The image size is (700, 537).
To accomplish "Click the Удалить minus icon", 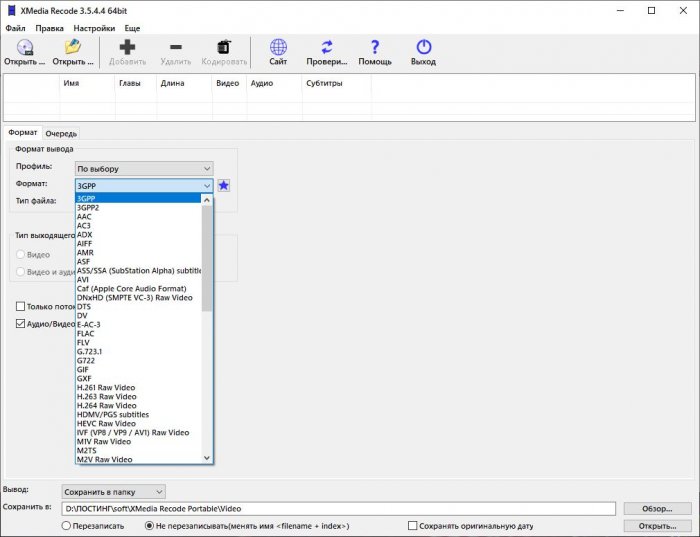I will (176, 47).
